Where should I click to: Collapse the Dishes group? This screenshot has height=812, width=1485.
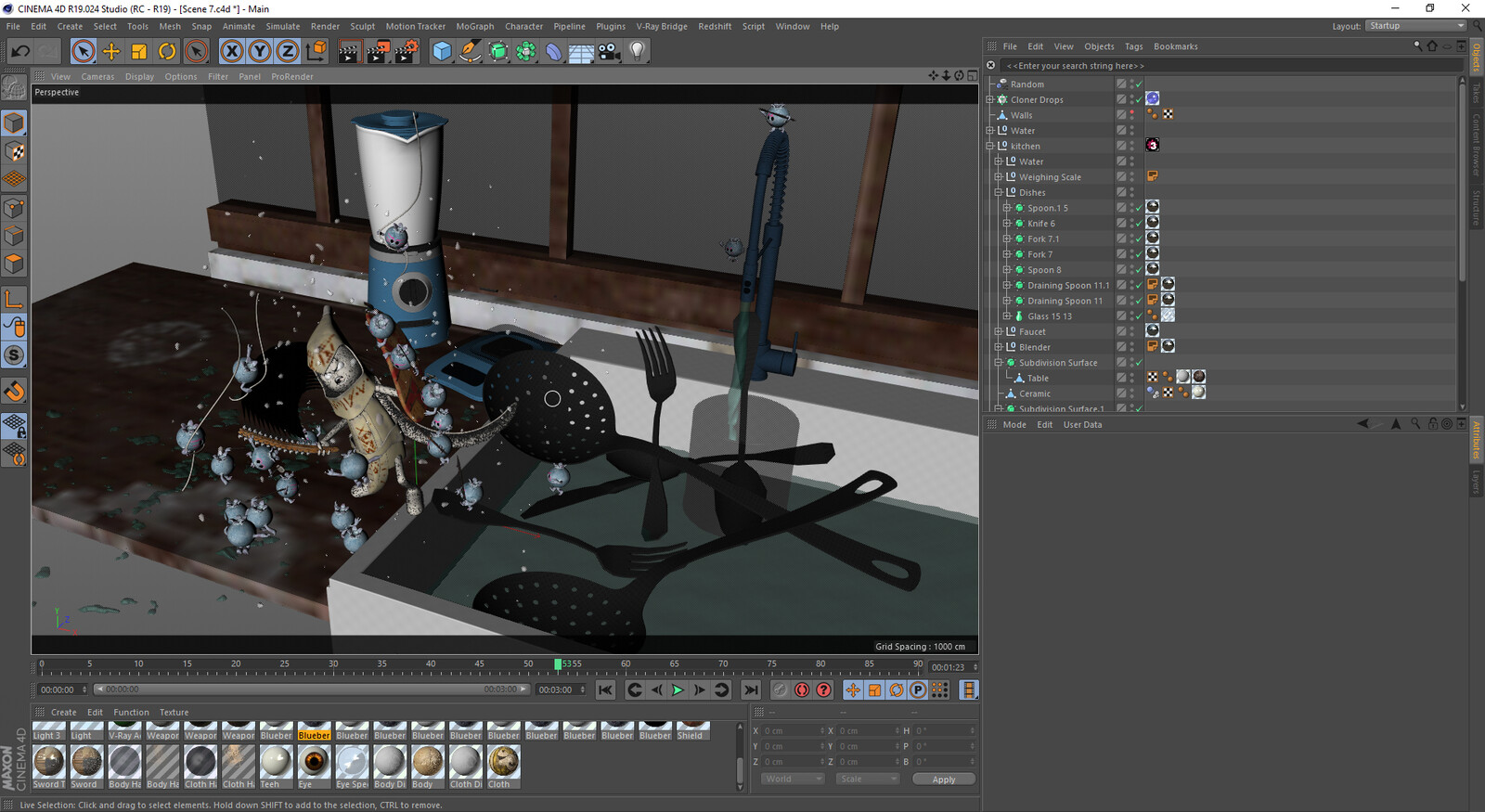[x=999, y=192]
